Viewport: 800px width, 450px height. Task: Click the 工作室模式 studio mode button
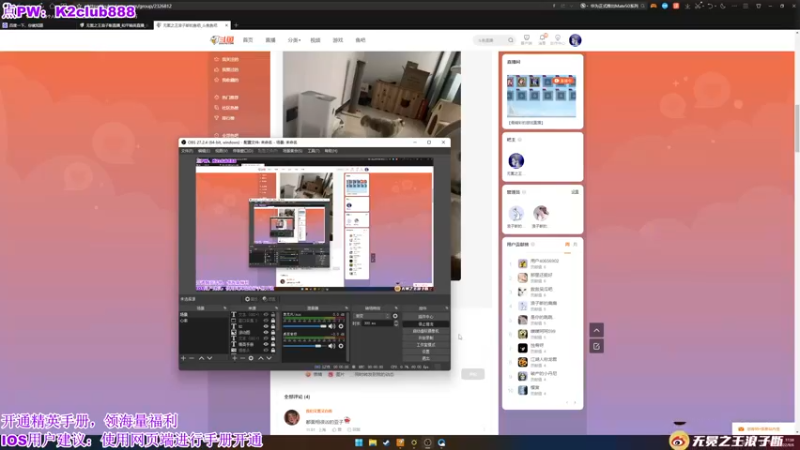(426, 345)
